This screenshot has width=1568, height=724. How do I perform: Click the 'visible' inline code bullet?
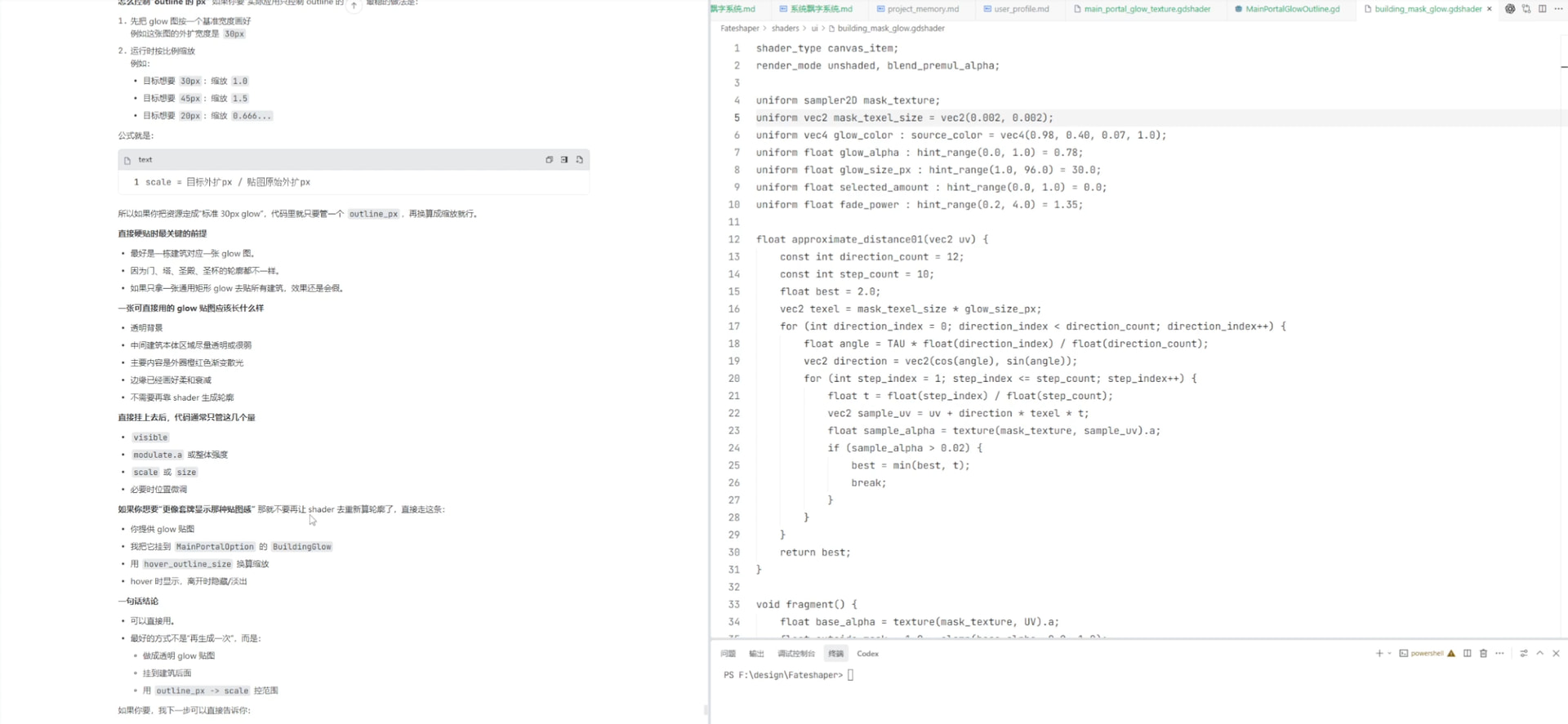coord(150,438)
